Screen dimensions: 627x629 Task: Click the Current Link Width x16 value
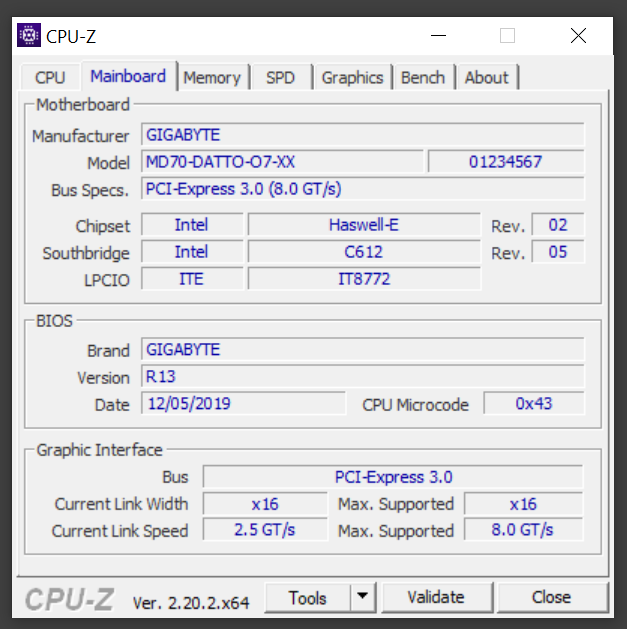pos(265,504)
